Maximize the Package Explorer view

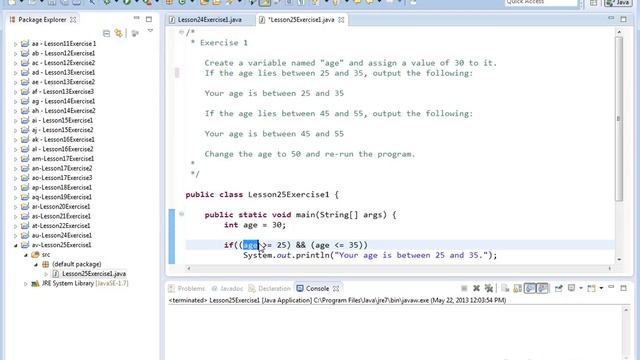pos(149,19)
